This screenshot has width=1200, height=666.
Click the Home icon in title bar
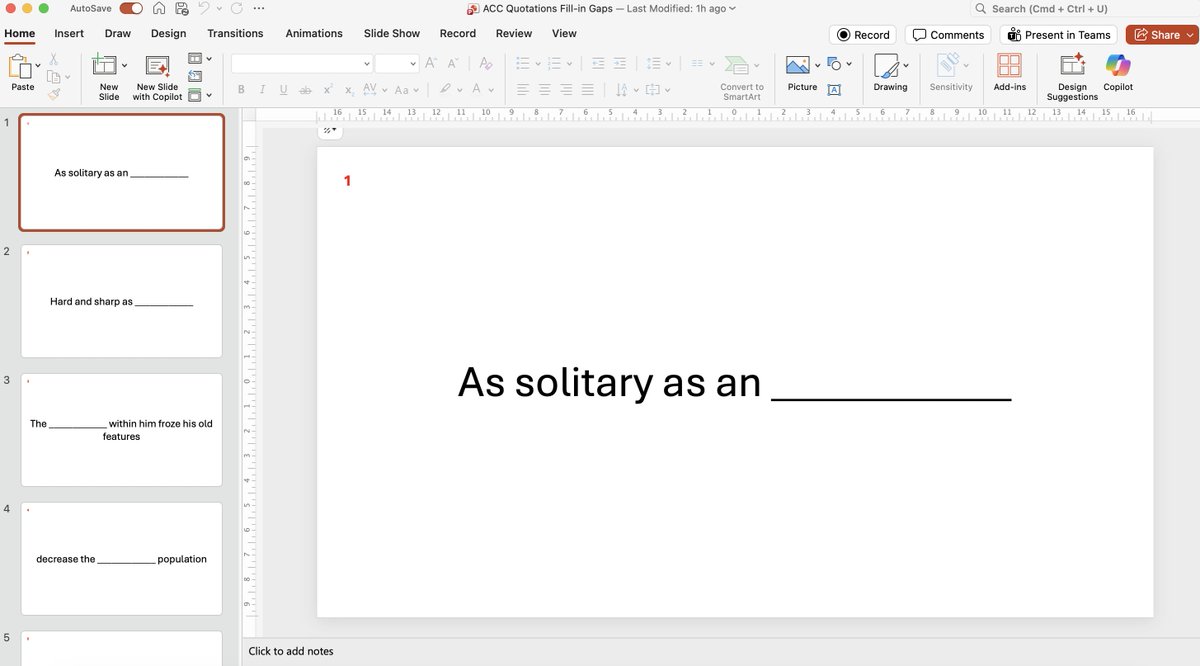coord(159,8)
